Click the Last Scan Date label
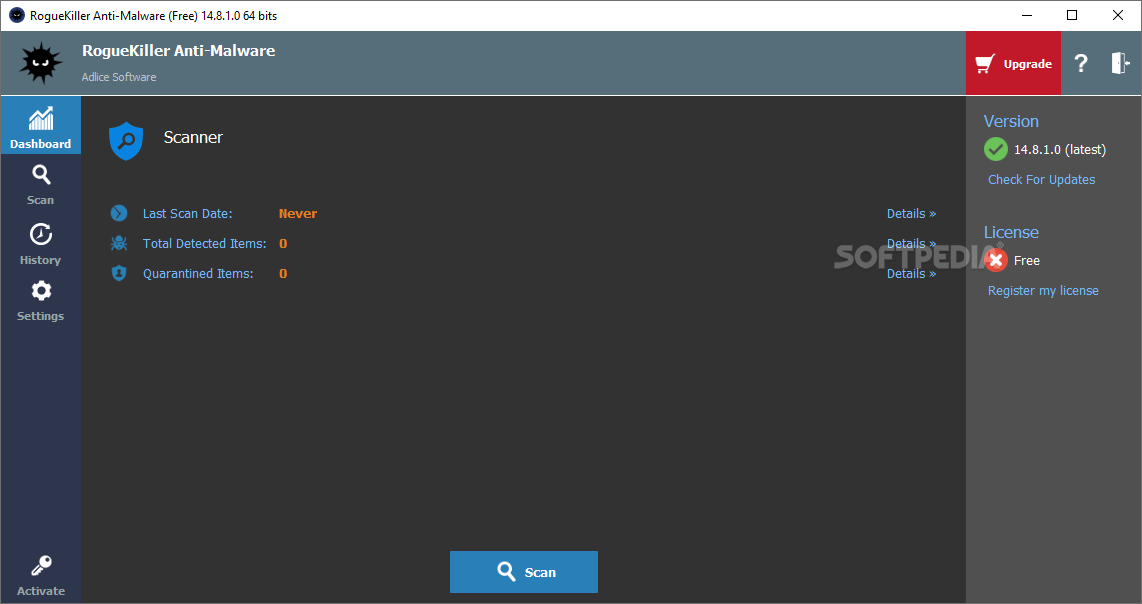Viewport: 1142px width, 604px height. coord(187,213)
